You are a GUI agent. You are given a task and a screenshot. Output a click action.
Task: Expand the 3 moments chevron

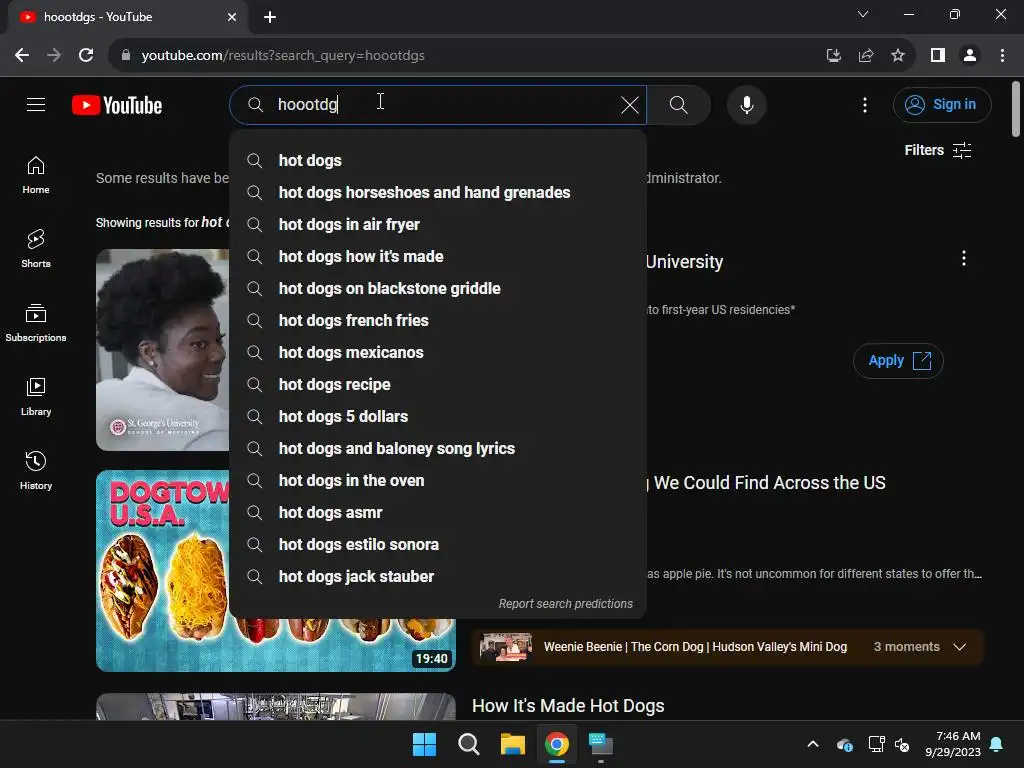point(959,647)
